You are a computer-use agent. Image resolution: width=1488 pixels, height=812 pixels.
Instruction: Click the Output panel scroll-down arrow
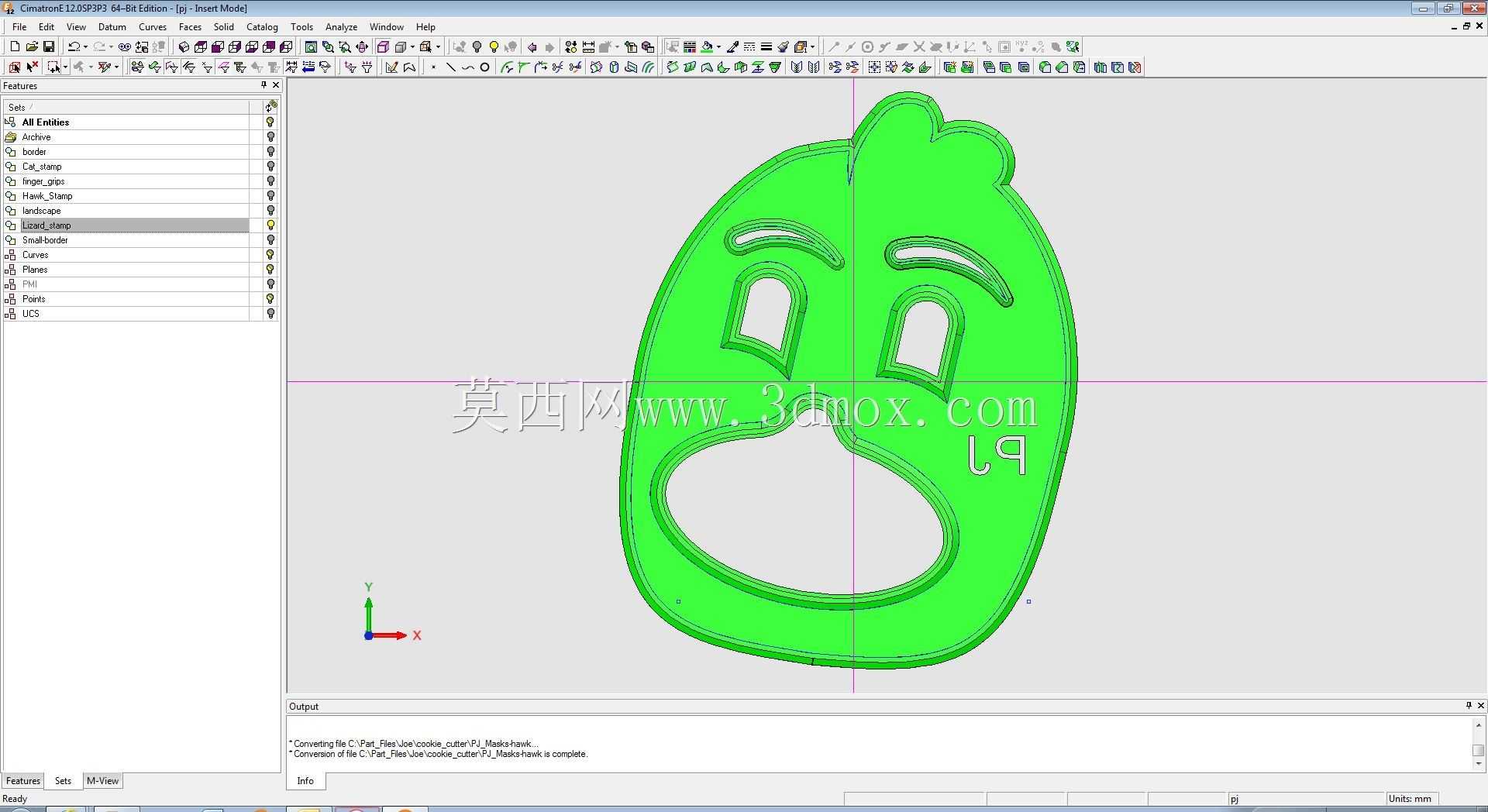[x=1479, y=764]
